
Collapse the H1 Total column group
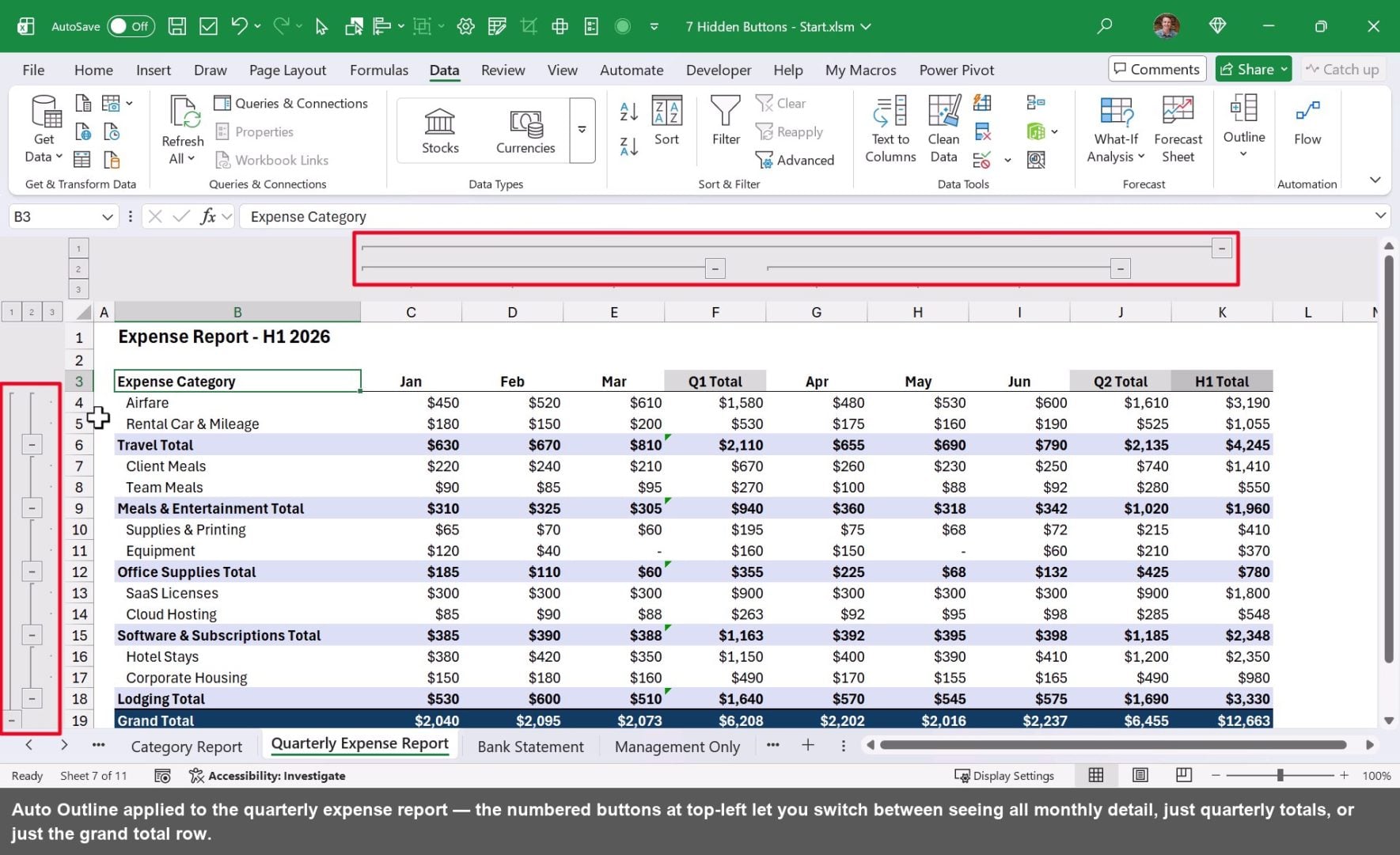click(1221, 249)
